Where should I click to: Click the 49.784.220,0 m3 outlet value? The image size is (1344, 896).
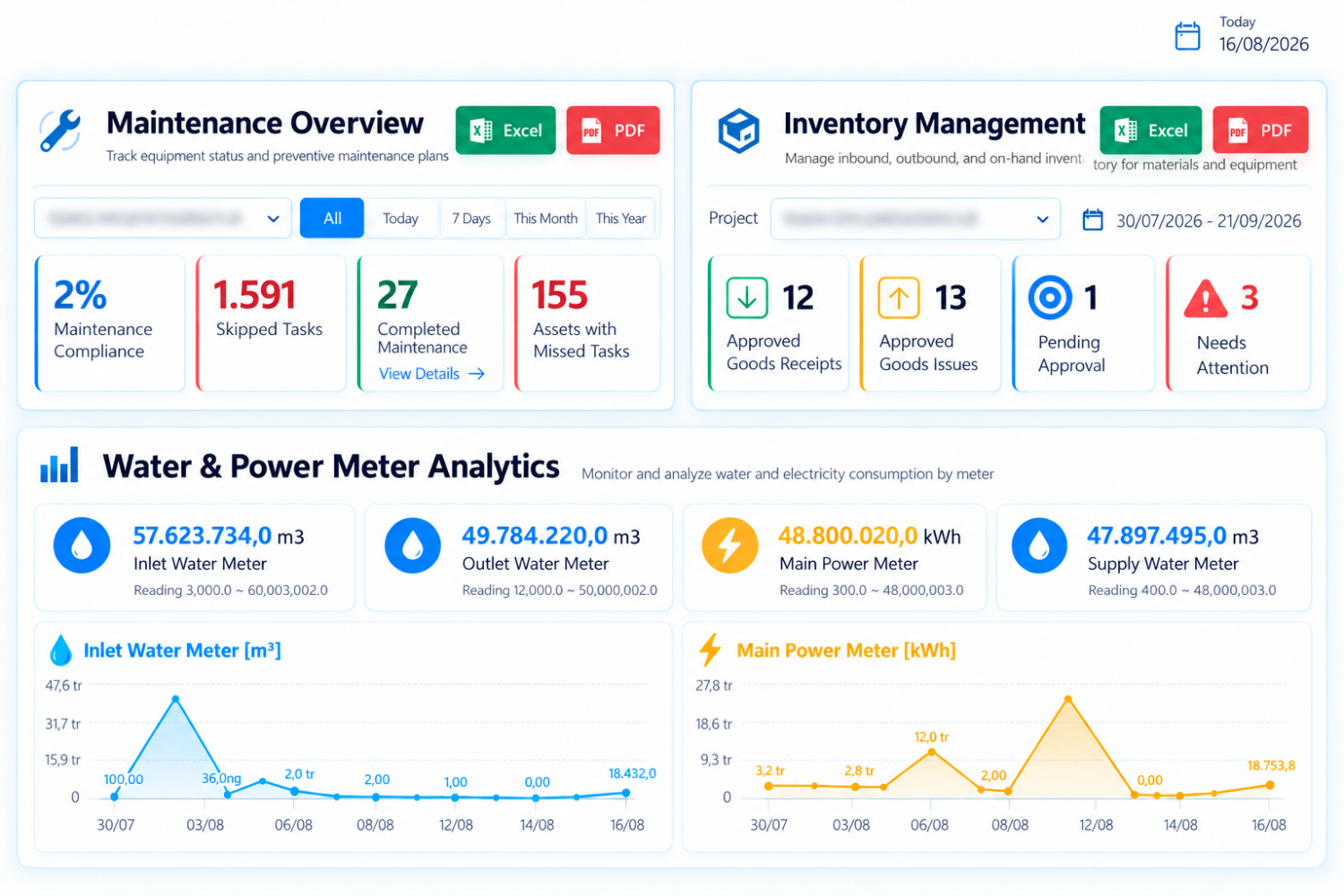(x=551, y=536)
